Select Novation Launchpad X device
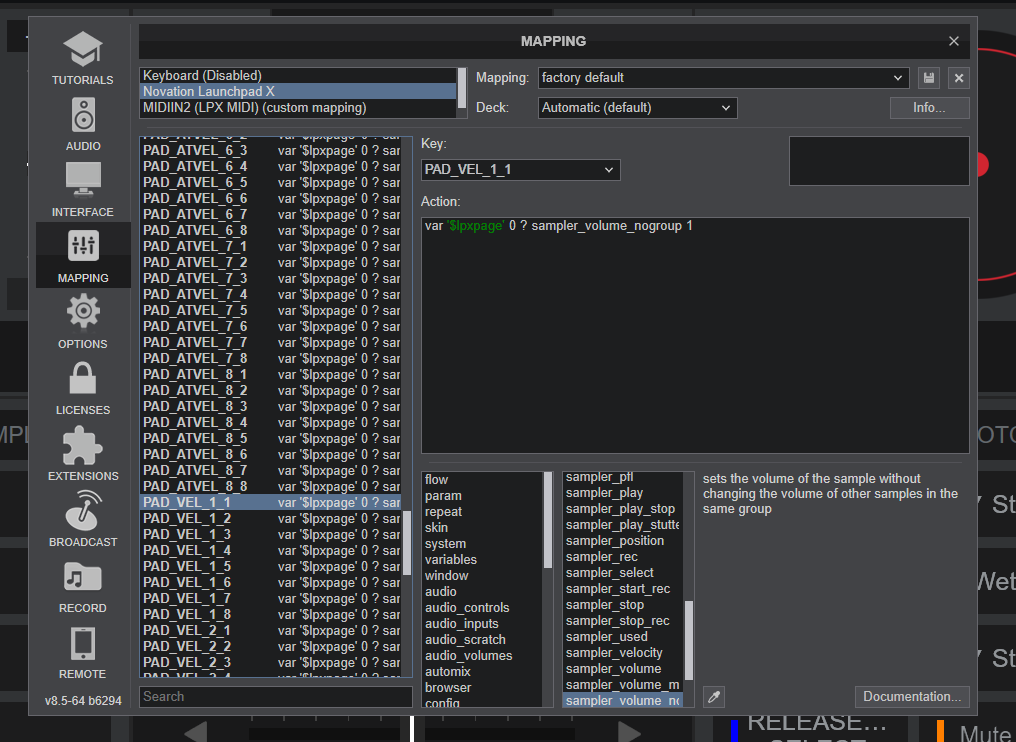This screenshot has width=1016, height=742. (298, 91)
